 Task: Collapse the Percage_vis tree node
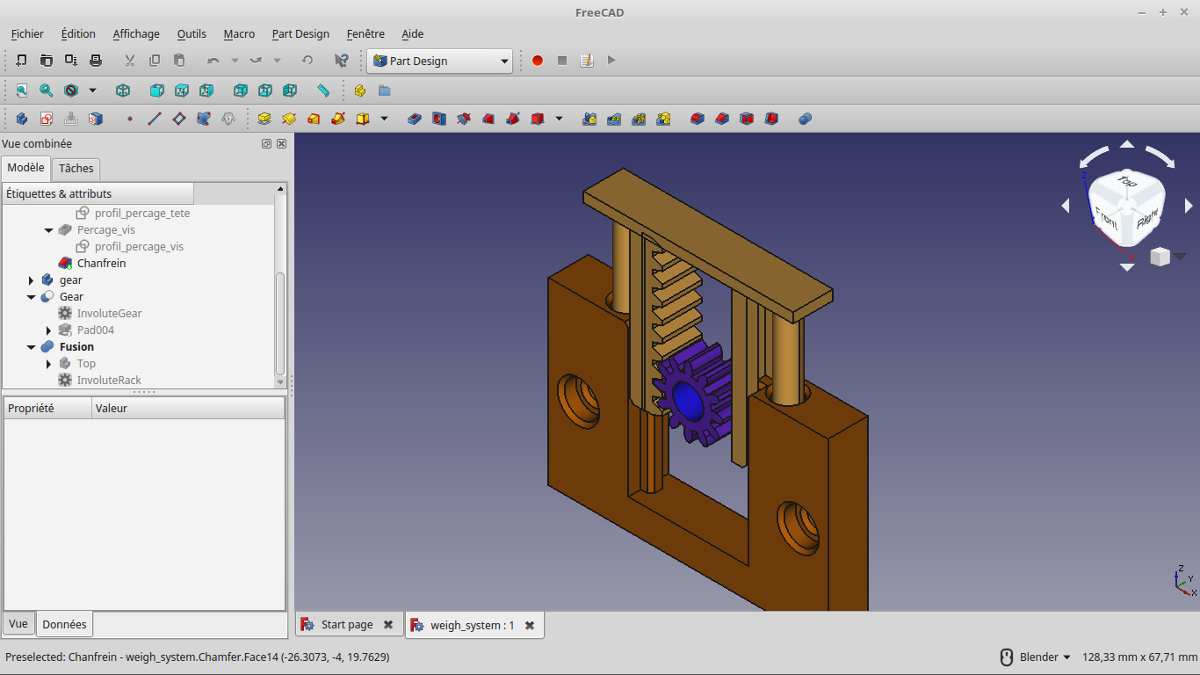(49, 230)
